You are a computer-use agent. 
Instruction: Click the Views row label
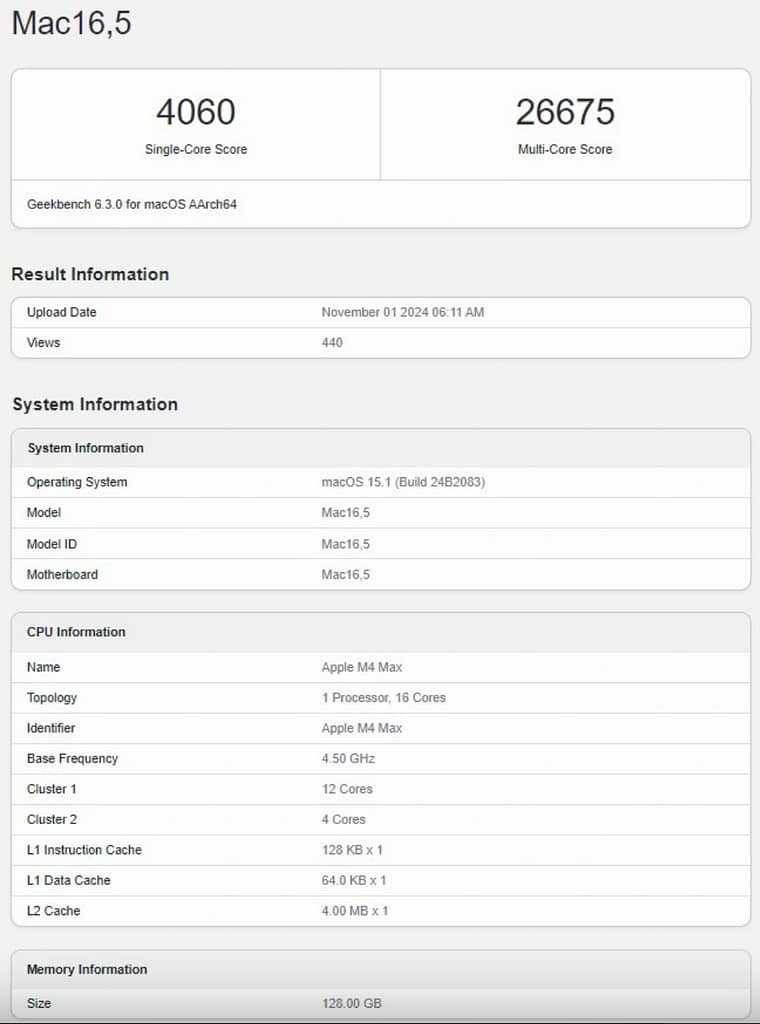[43, 343]
